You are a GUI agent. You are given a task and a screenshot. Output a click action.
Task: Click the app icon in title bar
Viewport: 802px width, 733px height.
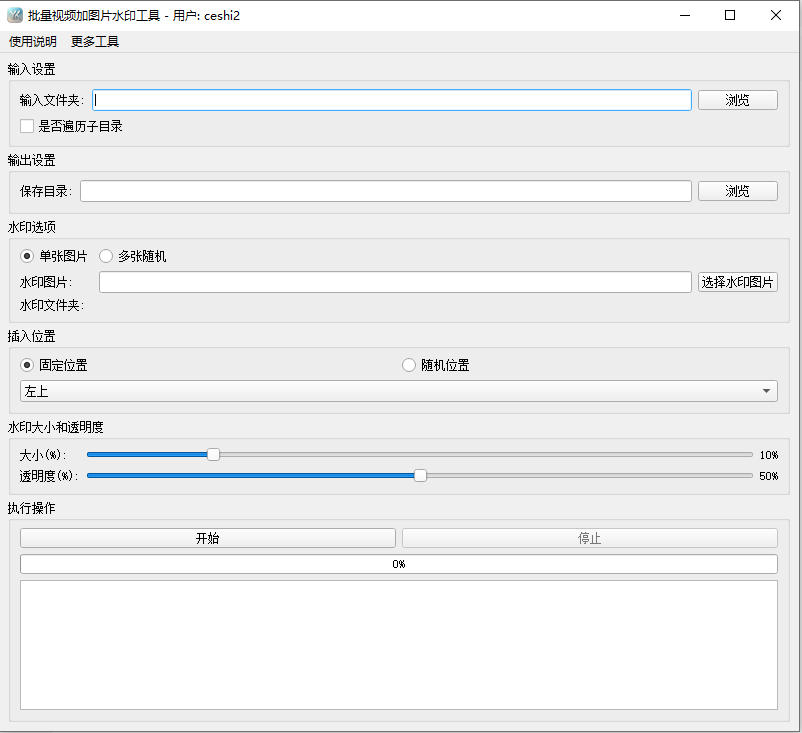point(15,15)
